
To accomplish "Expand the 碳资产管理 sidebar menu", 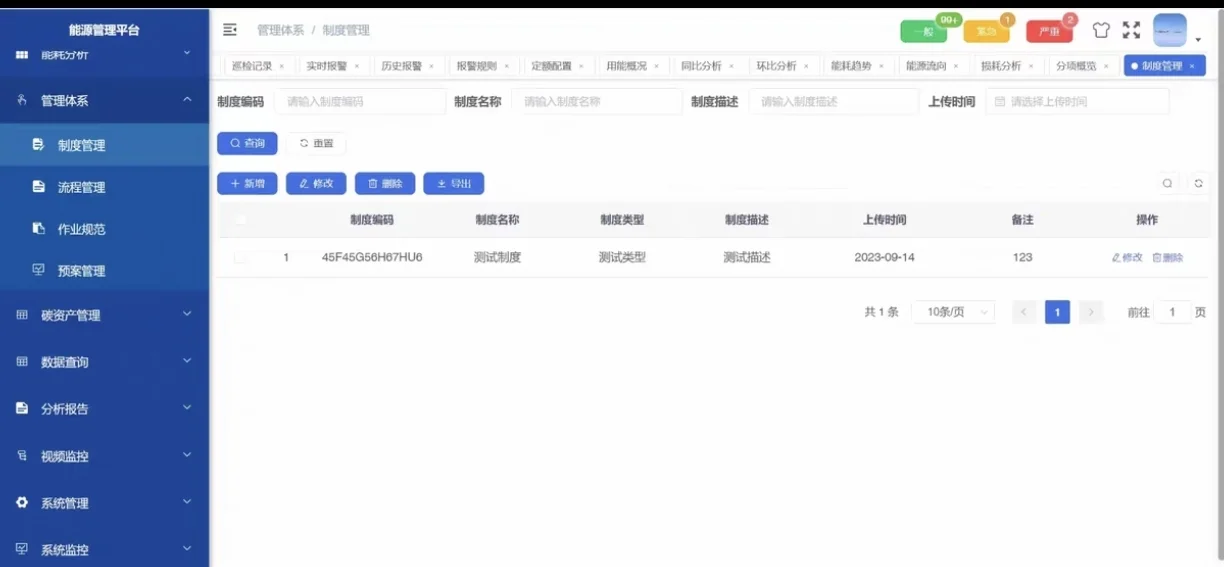I will pos(104,315).
